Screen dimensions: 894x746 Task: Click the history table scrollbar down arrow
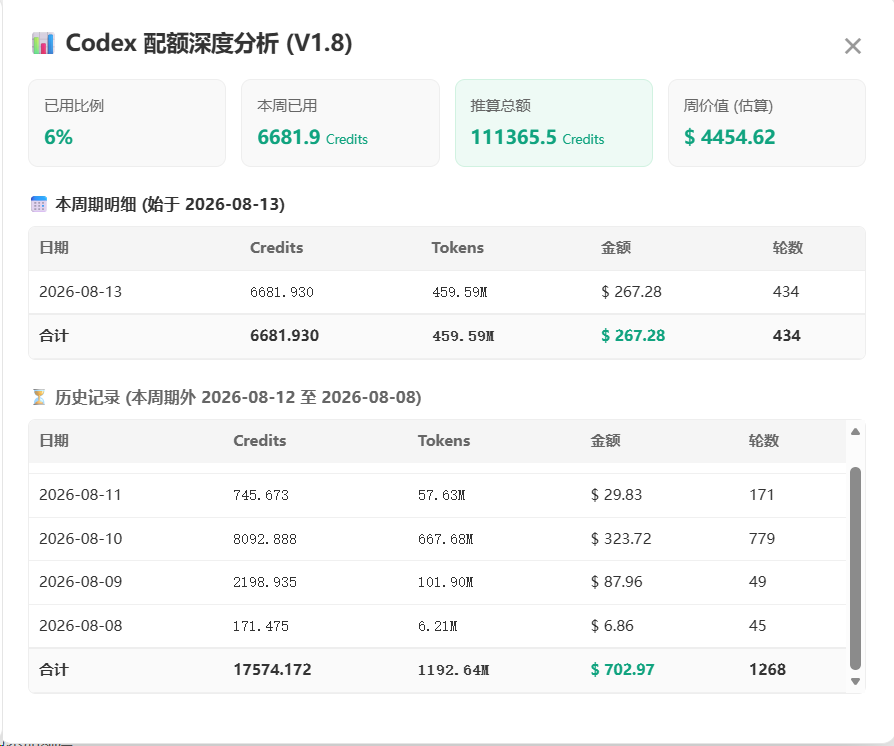point(855,681)
